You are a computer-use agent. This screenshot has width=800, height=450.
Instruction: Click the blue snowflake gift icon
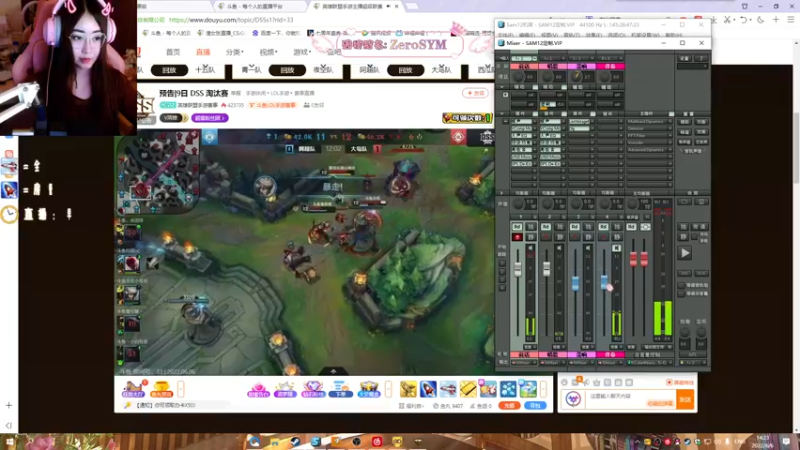click(x=508, y=389)
